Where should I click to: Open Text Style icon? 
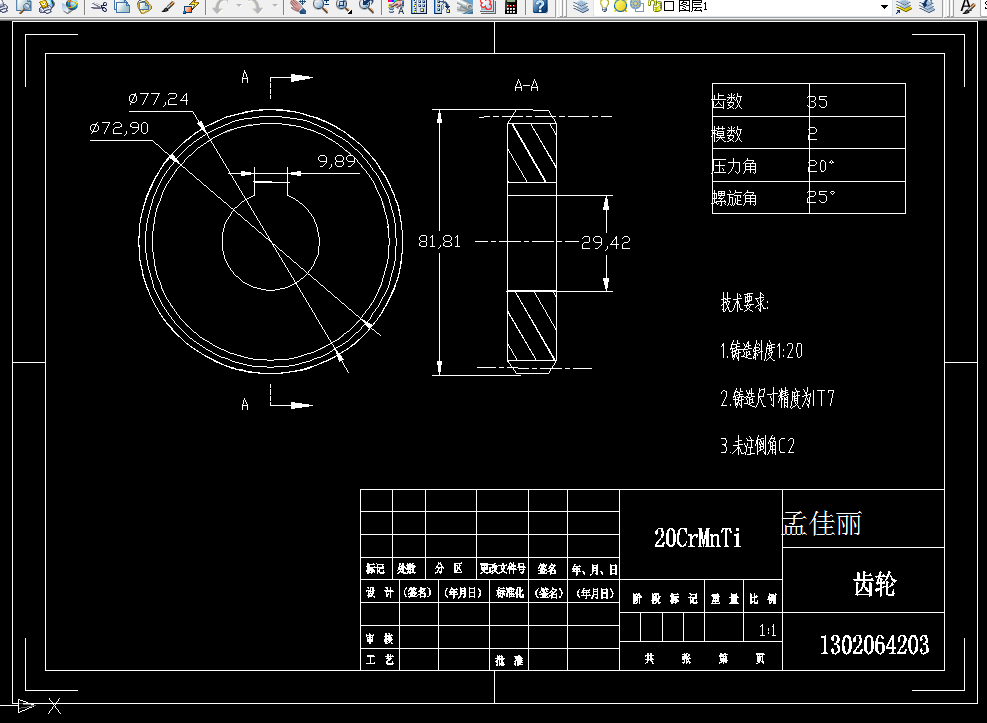[967, 6]
